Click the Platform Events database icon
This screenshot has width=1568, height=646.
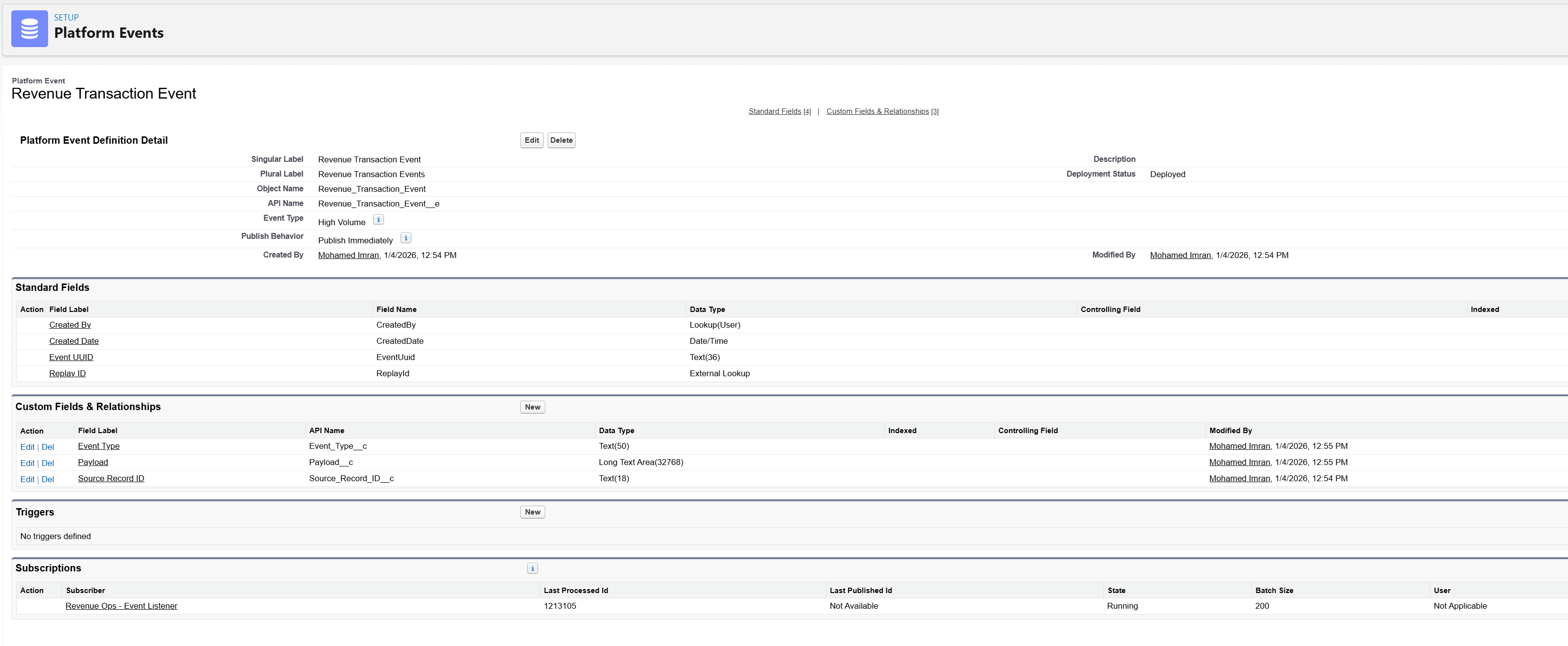pyautogui.click(x=29, y=28)
